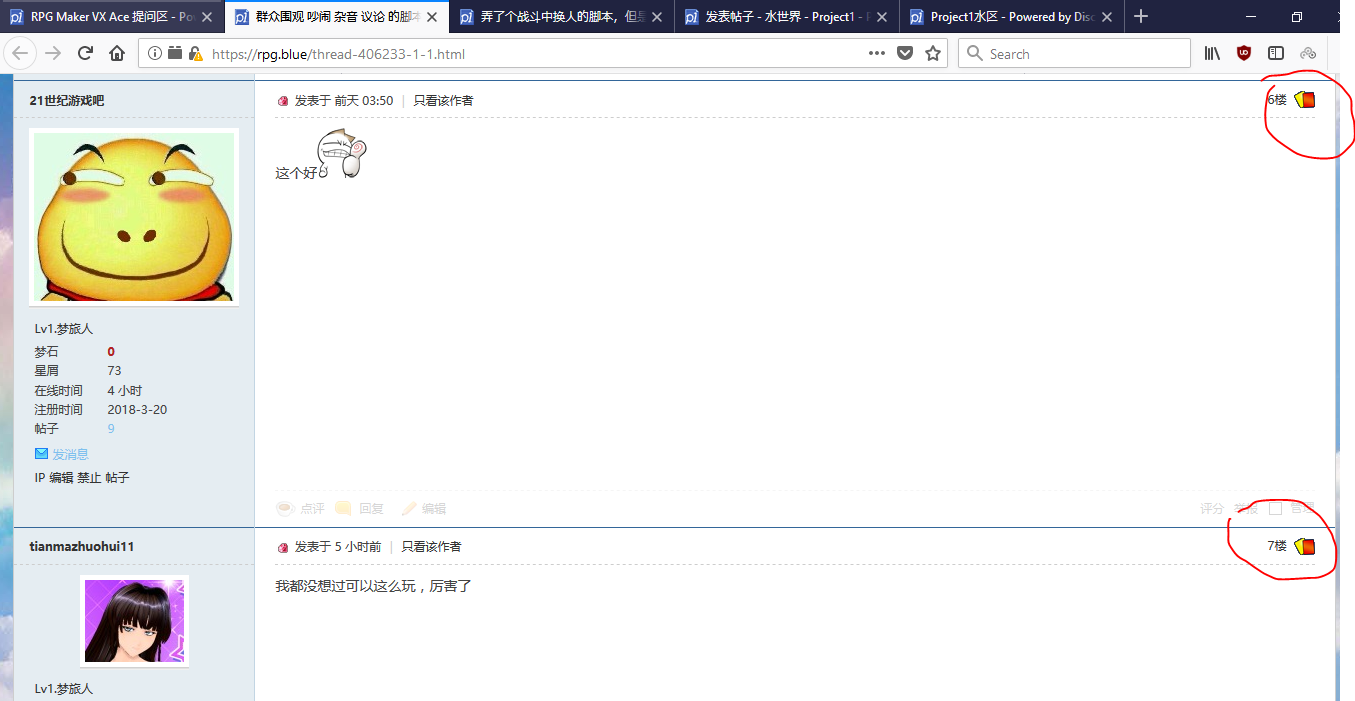Screen dimensions: 1355x701
Task: Click the yellow face avatar of 21世纪游戏吧
Action: tap(134, 216)
